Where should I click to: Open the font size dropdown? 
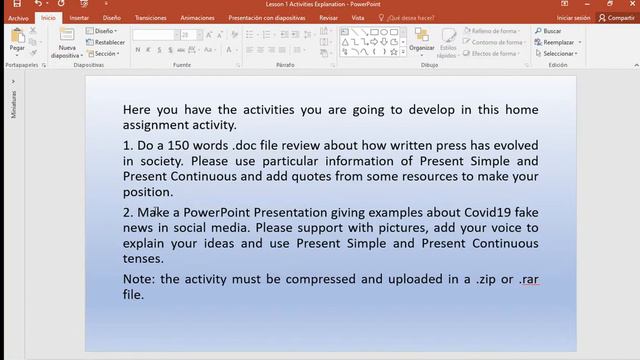coord(200,35)
